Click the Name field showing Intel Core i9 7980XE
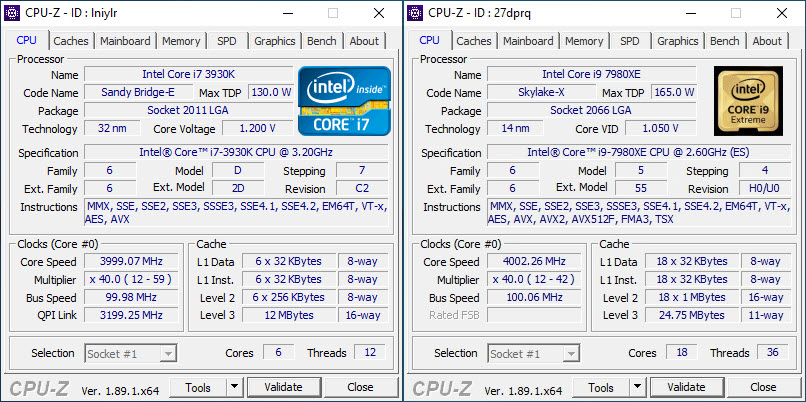The height and width of the screenshot is (402, 806). coord(592,74)
